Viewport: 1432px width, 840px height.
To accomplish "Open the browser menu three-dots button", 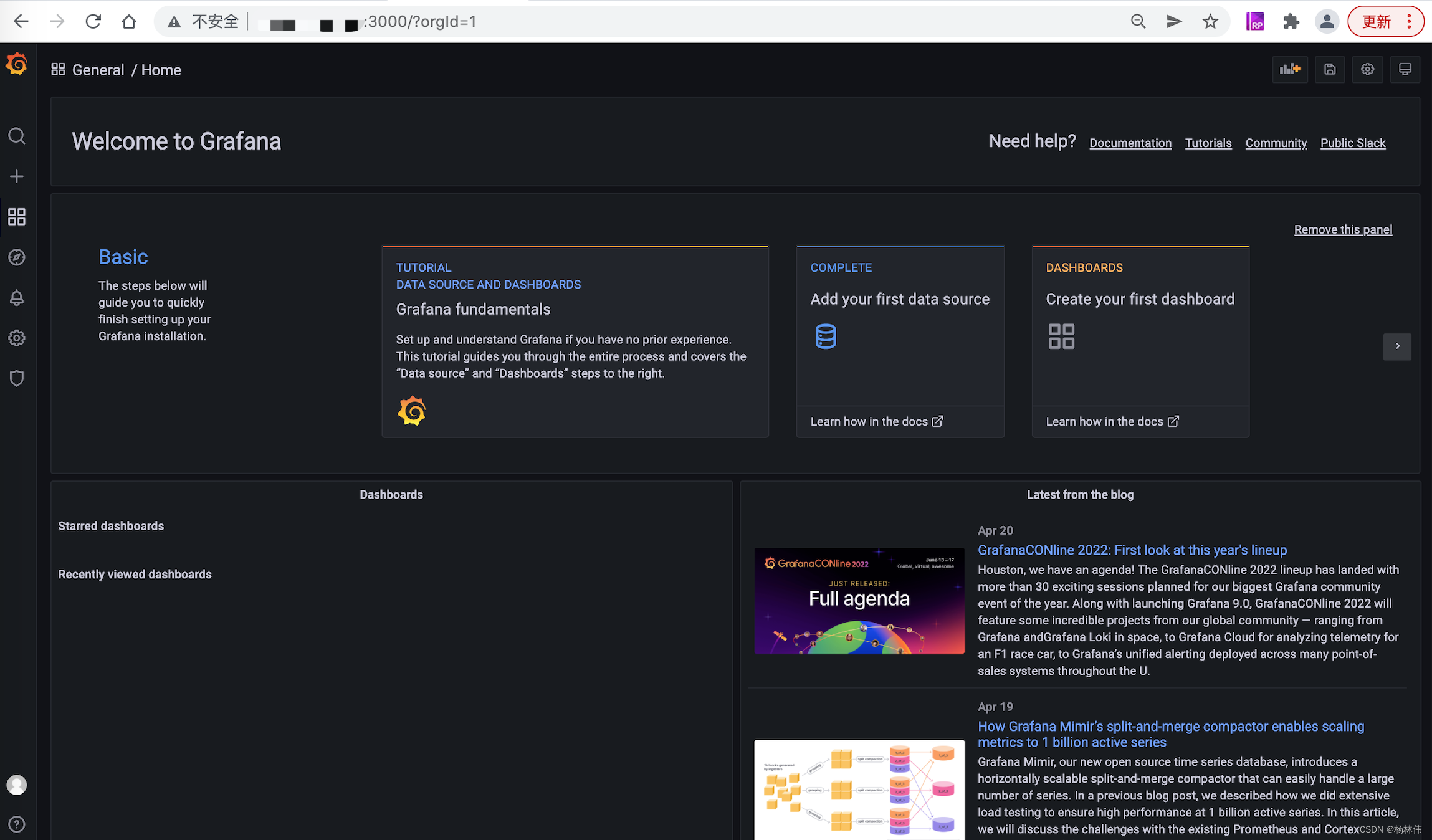I will click(1409, 22).
